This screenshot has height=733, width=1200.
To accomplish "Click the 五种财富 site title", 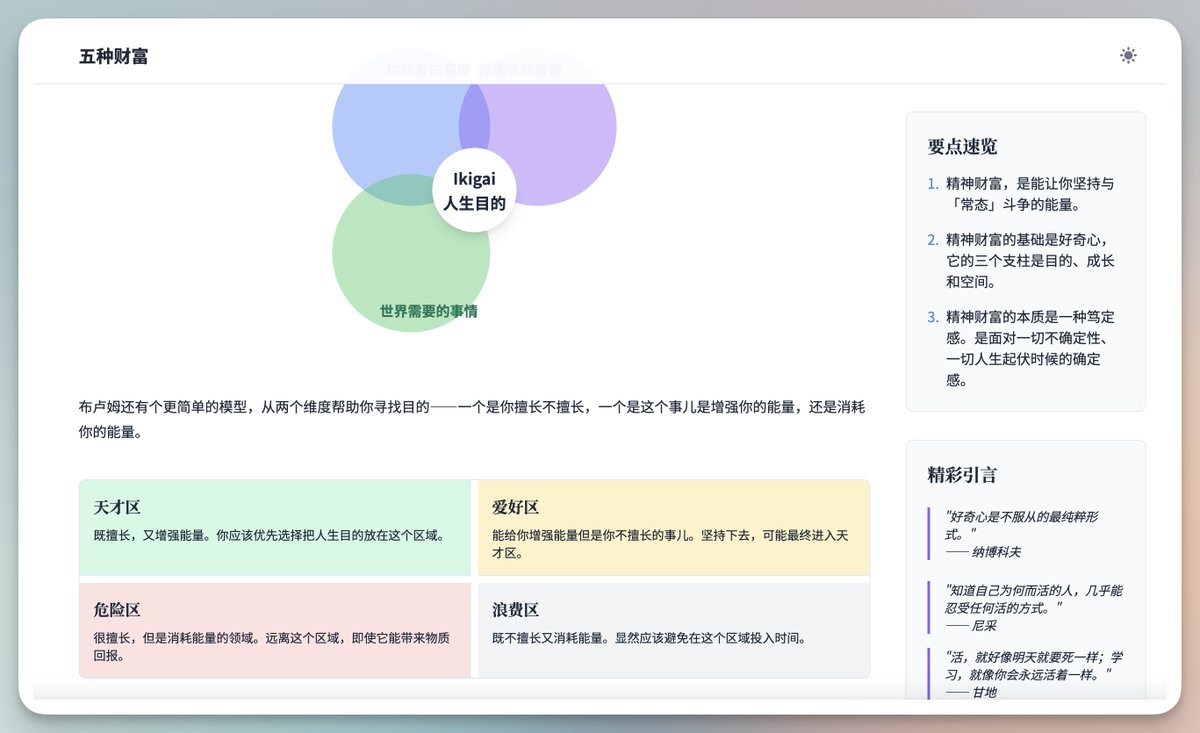I will (114, 56).
